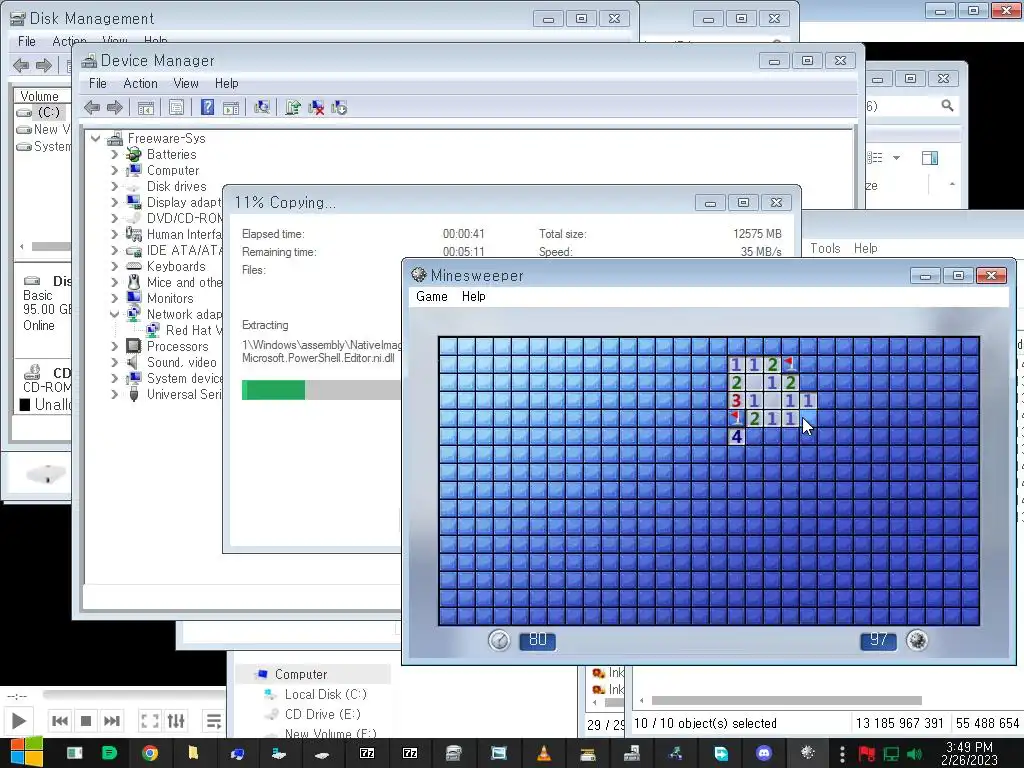This screenshot has height=768, width=1024.
Task: Click the search magnifier icon in Explorer window
Action: [x=947, y=105]
